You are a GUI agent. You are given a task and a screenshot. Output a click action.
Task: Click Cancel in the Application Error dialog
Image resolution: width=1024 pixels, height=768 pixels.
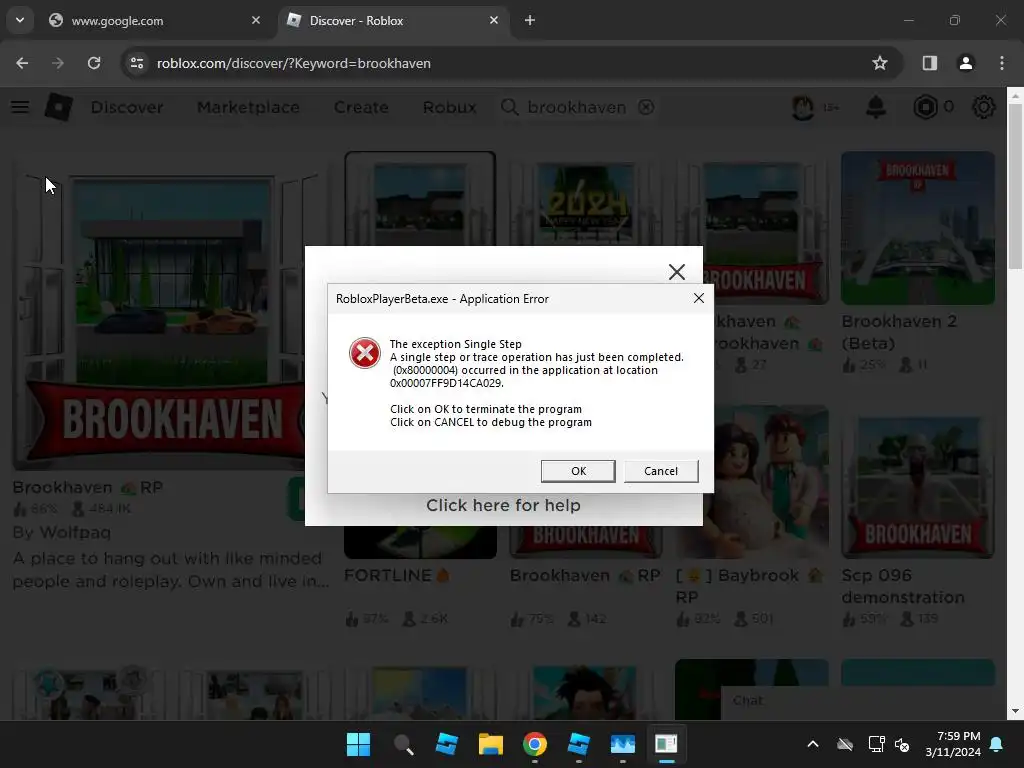[x=661, y=471]
